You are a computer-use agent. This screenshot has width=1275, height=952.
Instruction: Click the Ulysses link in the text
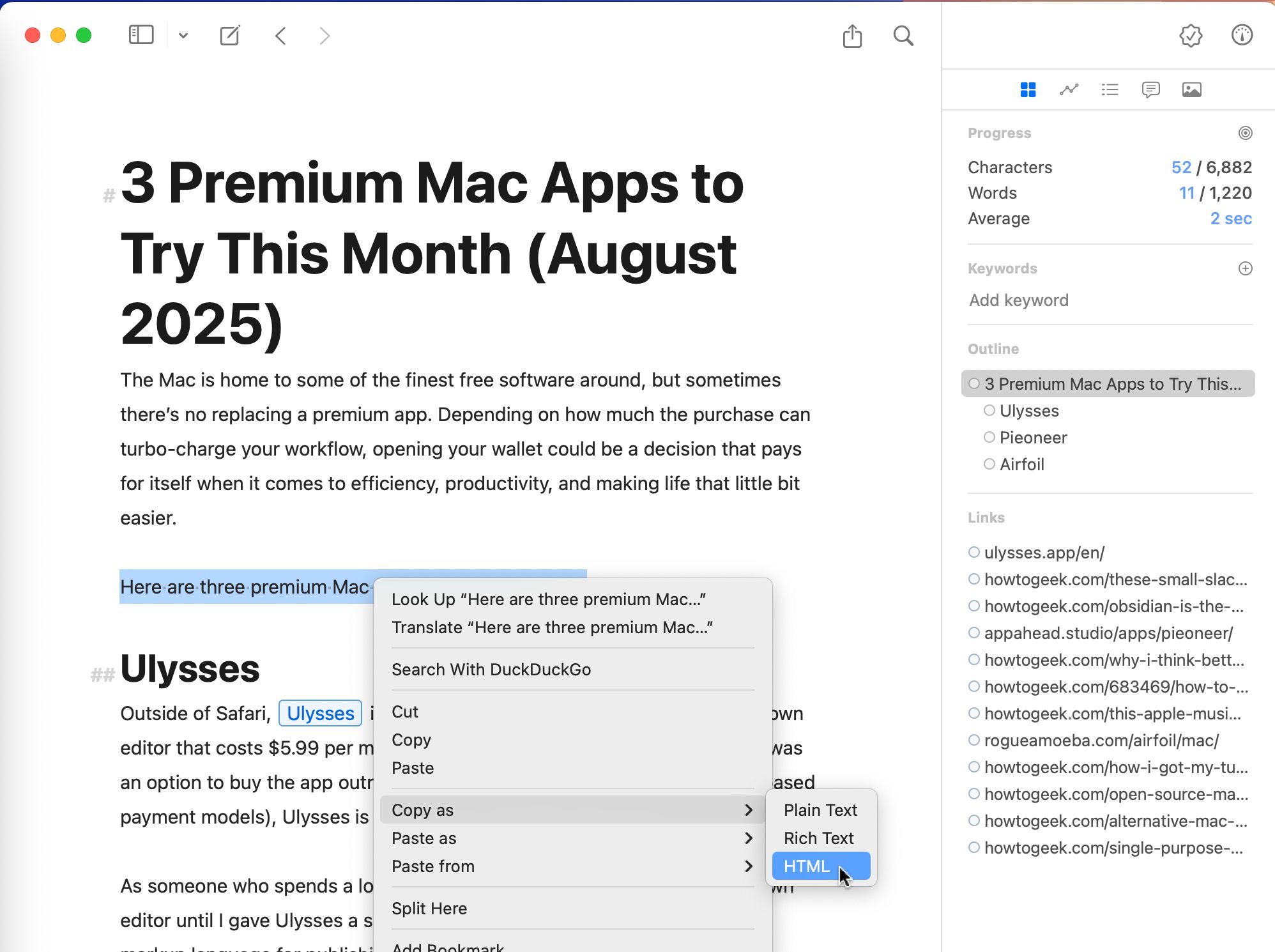(320, 713)
